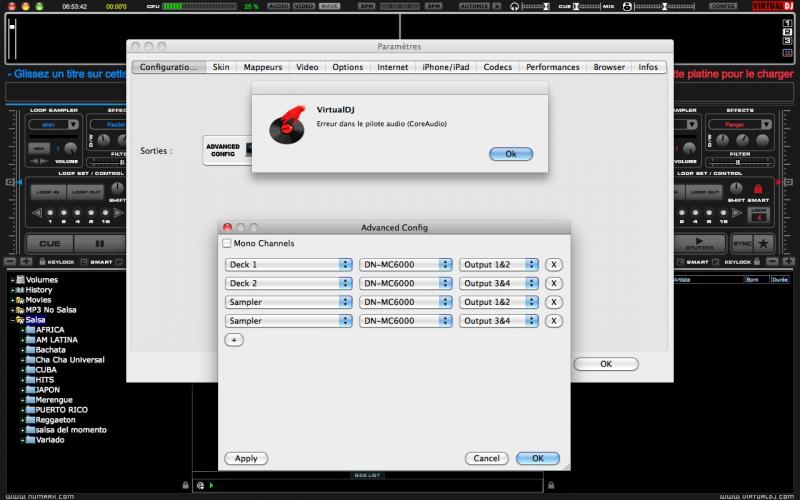Viewport: 800px width, 500px height.
Task: Switch to the Skin tab
Action: click(x=221, y=67)
